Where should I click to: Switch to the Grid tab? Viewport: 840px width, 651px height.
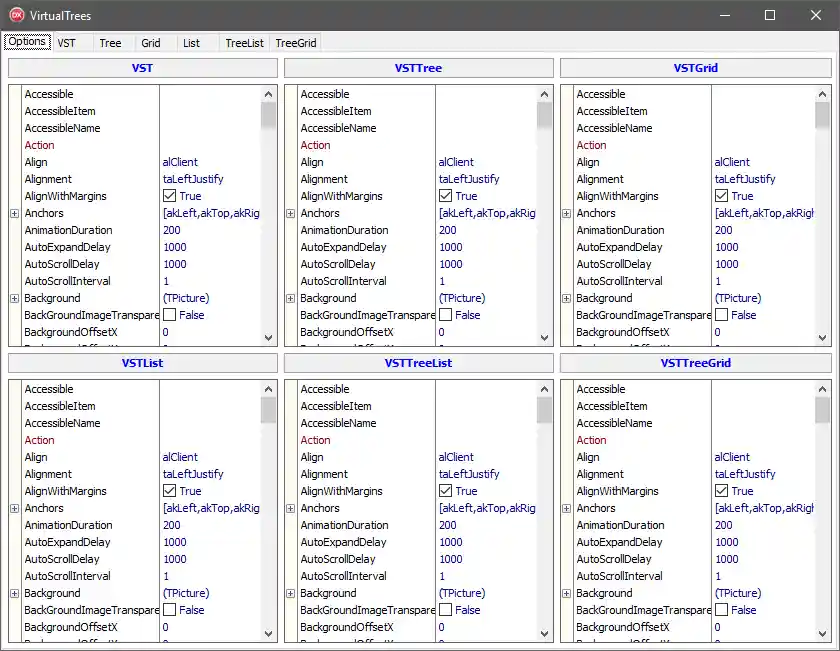pos(151,42)
